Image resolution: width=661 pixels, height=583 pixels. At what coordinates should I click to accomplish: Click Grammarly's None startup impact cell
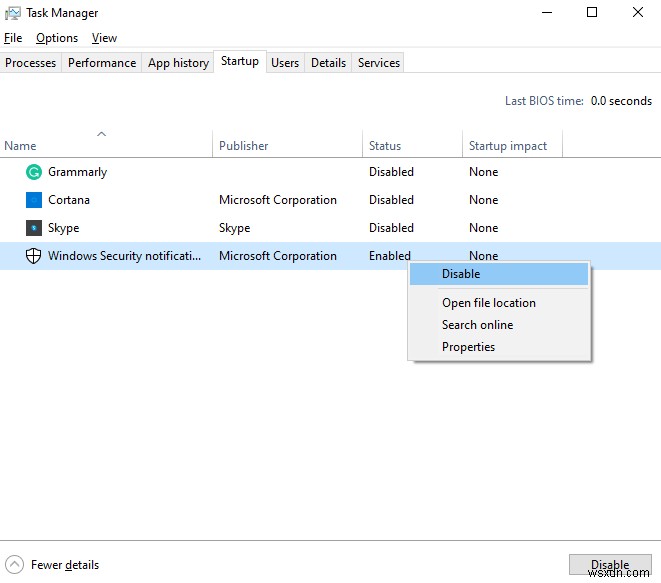[484, 172]
